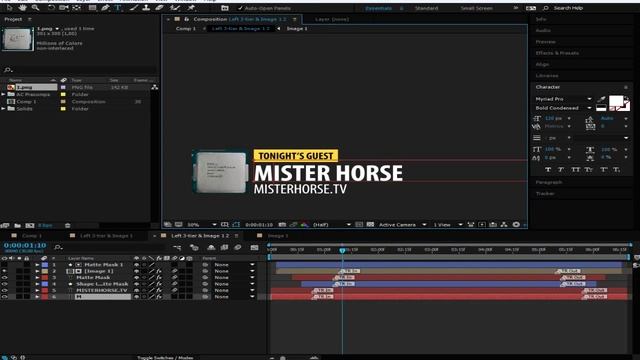Select the Zoom magnifier tool

click(x=36, y=8)
